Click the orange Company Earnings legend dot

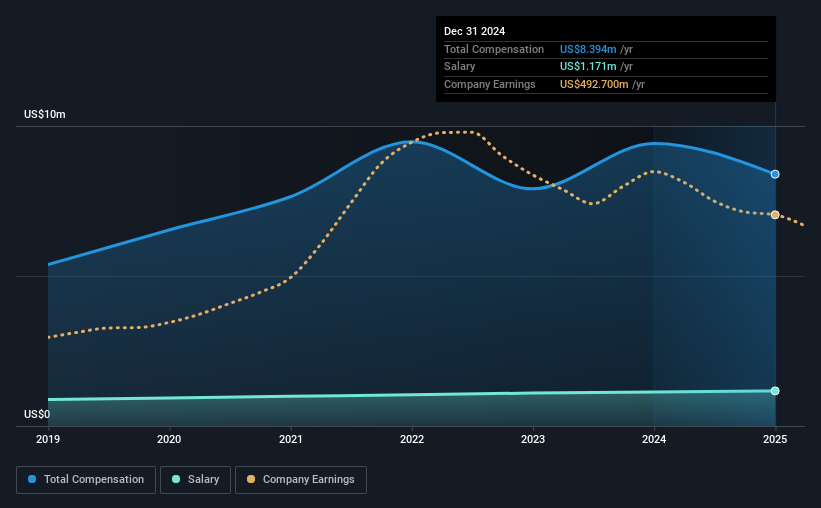pos(251,479)
